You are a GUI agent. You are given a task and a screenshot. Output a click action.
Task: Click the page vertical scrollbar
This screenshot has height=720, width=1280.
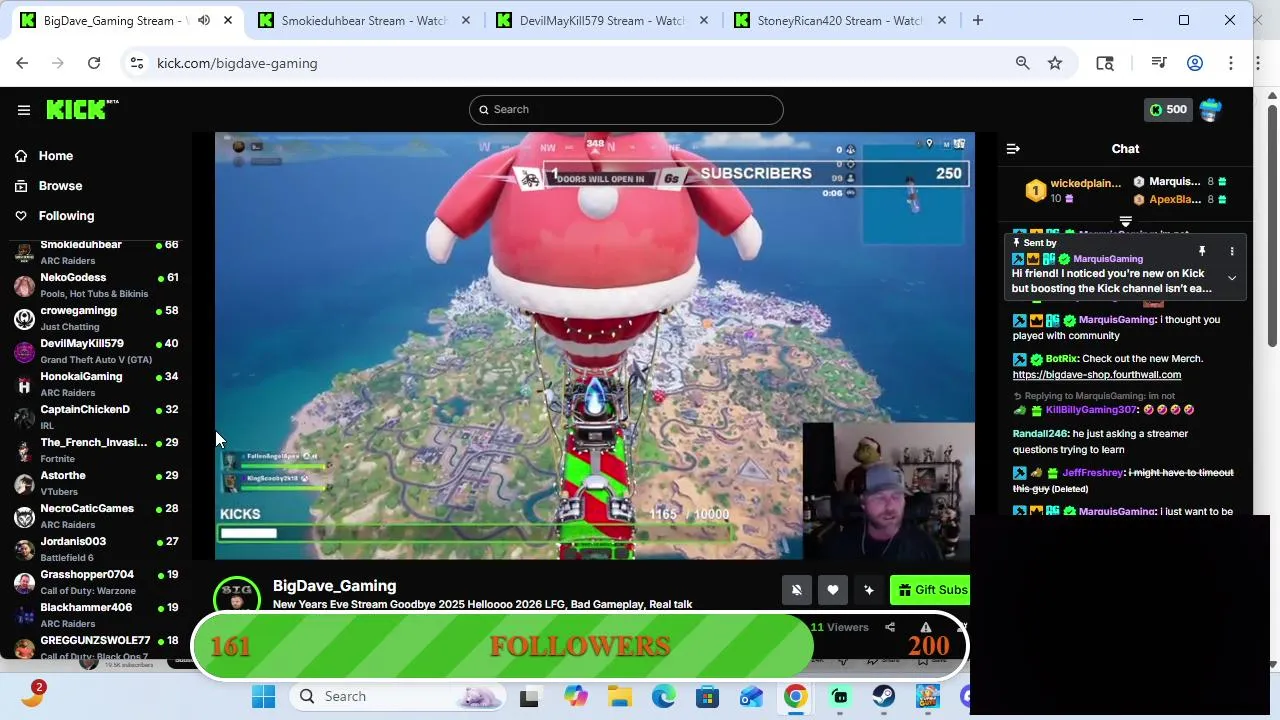[x=1272, y=225]
